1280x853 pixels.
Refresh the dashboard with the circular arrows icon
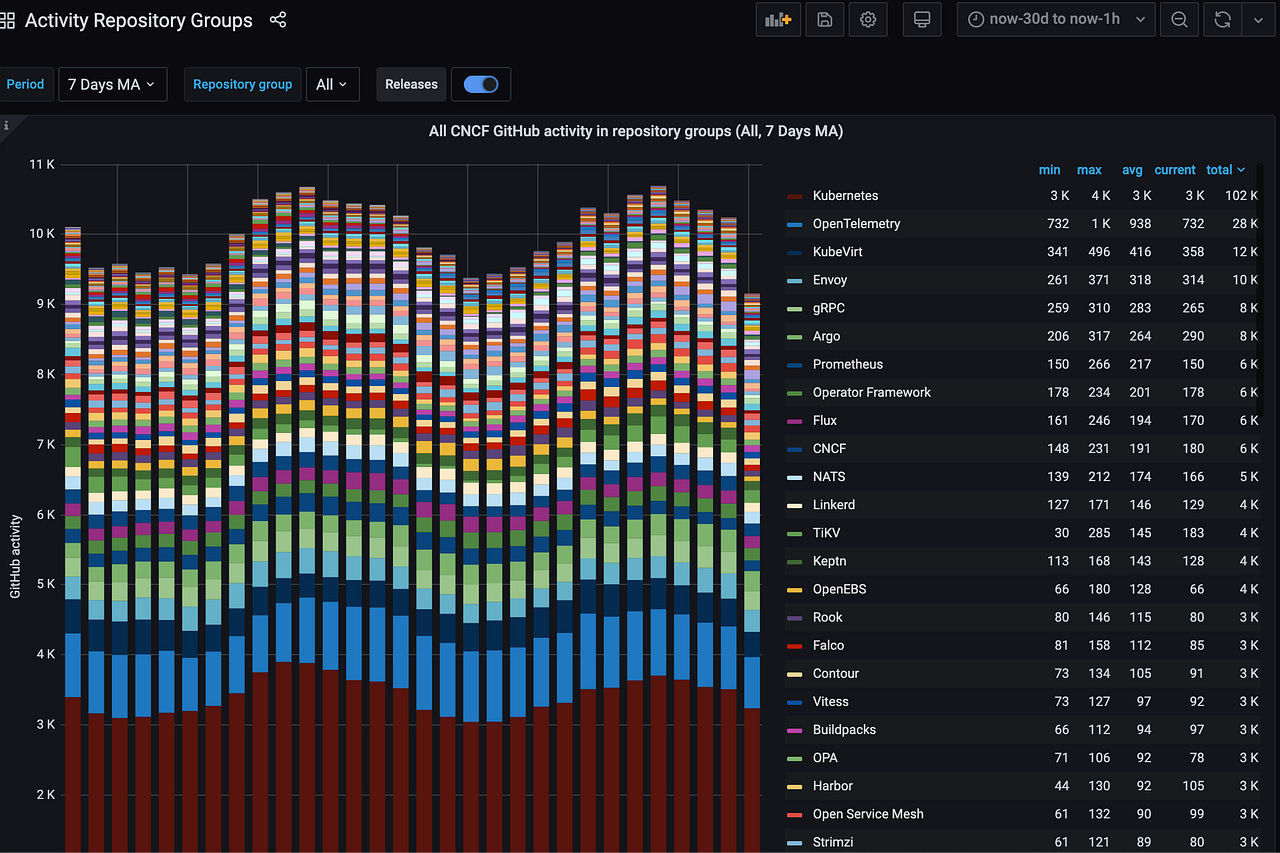point(1222,19)
